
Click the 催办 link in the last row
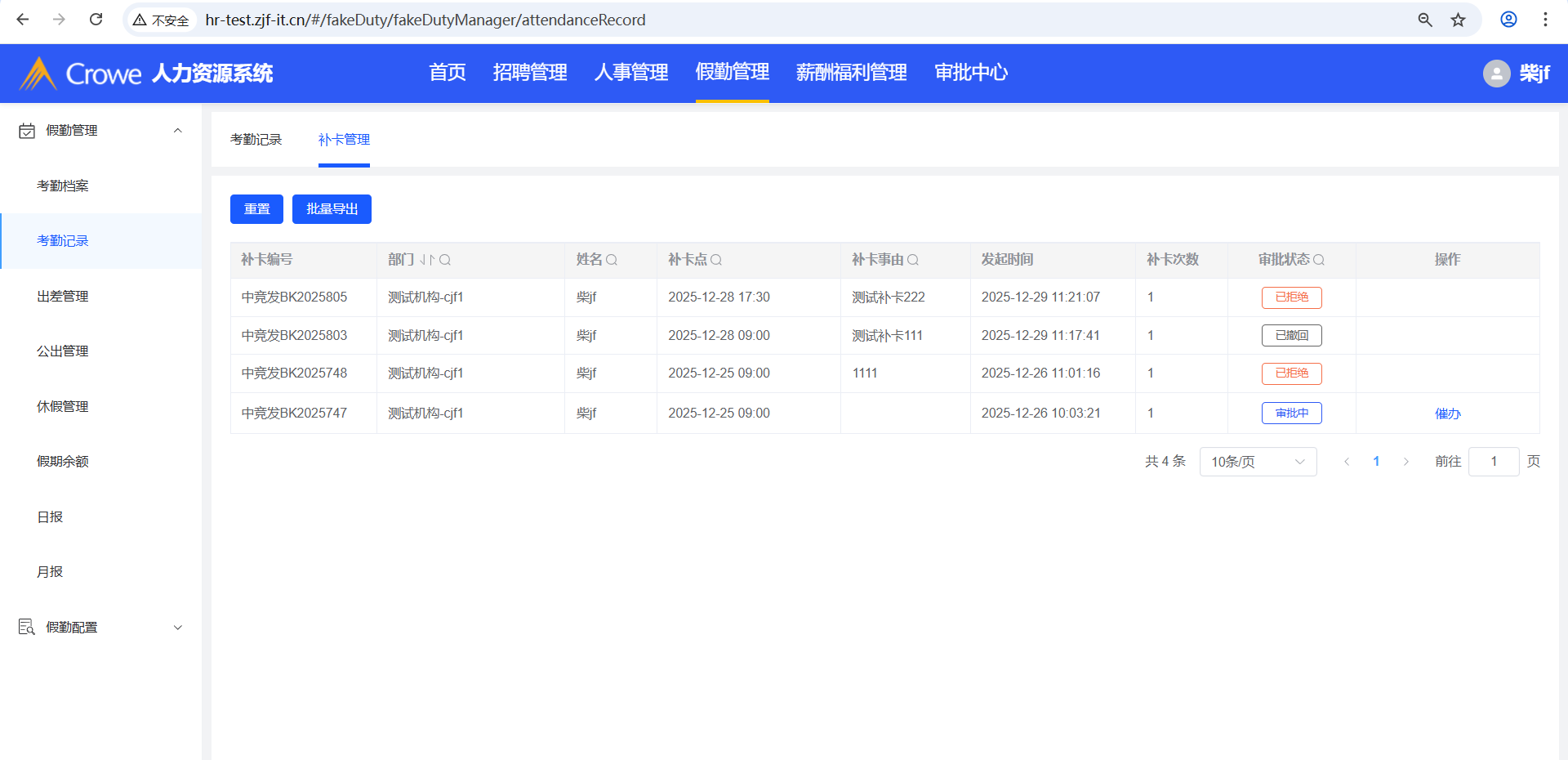point(1447,414)
